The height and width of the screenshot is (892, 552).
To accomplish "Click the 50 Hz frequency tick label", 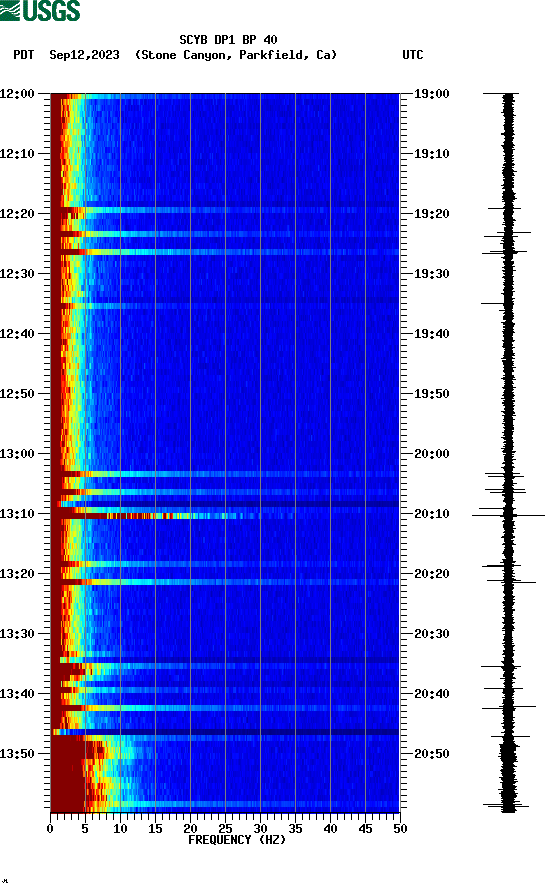I will pos(401,829).
